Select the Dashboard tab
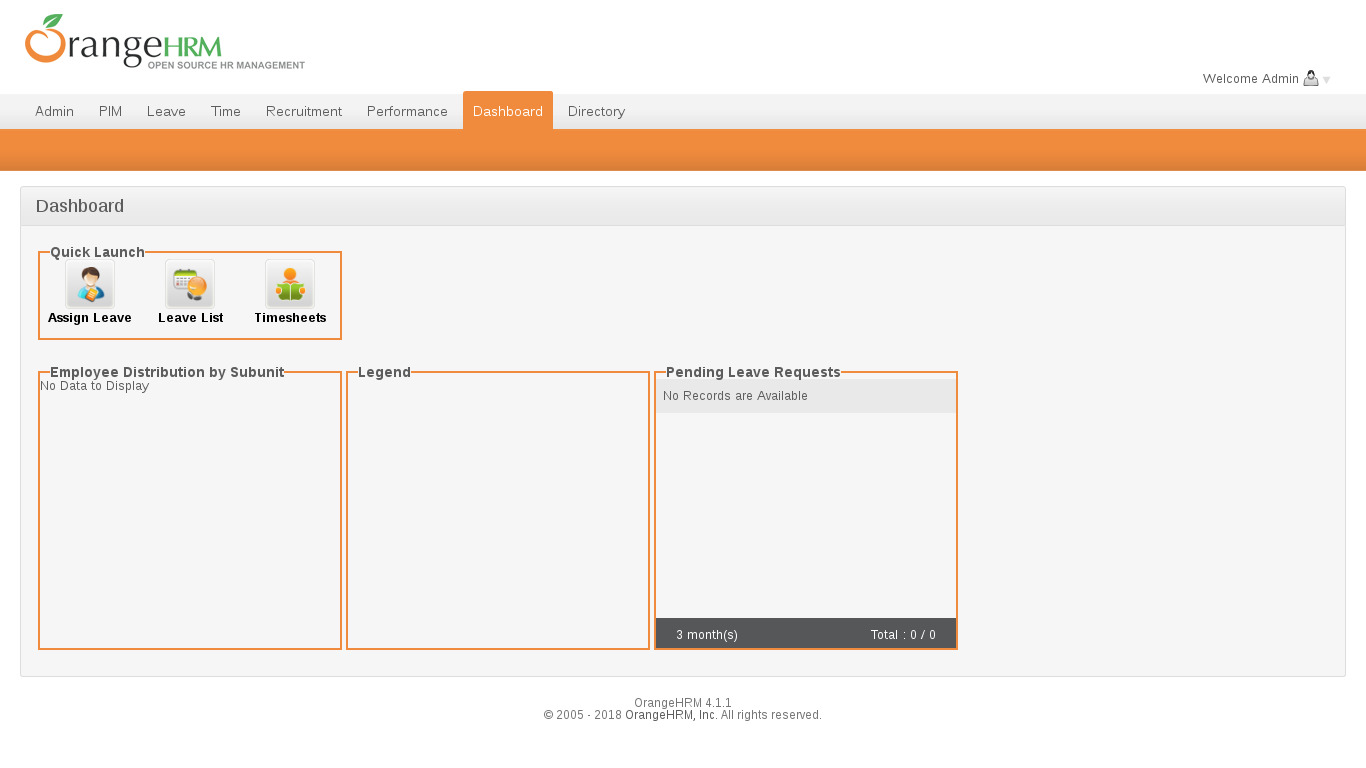Image resolution: width=1366 pixels, height=768 pixels. [508, 111]
